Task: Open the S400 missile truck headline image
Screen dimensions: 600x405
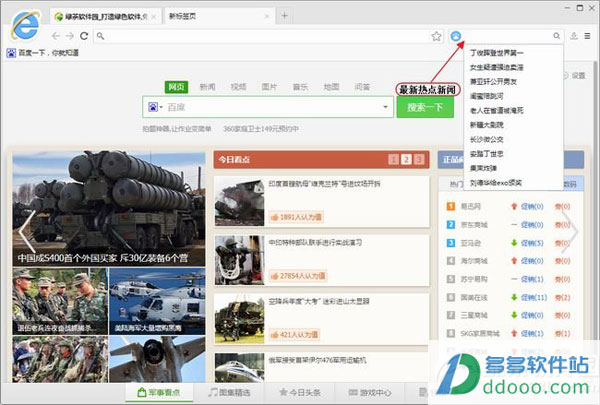Action: [x=109, y=209]
